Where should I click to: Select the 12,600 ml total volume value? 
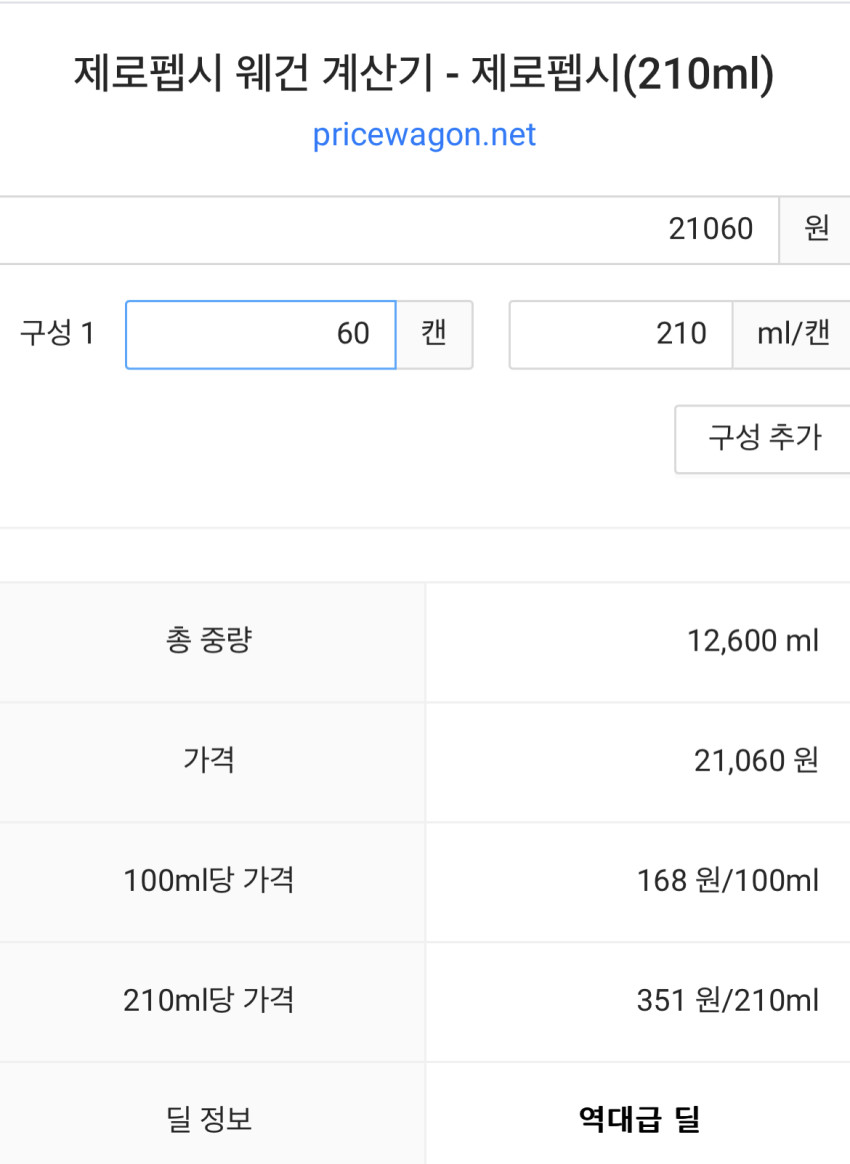point(752,641)
